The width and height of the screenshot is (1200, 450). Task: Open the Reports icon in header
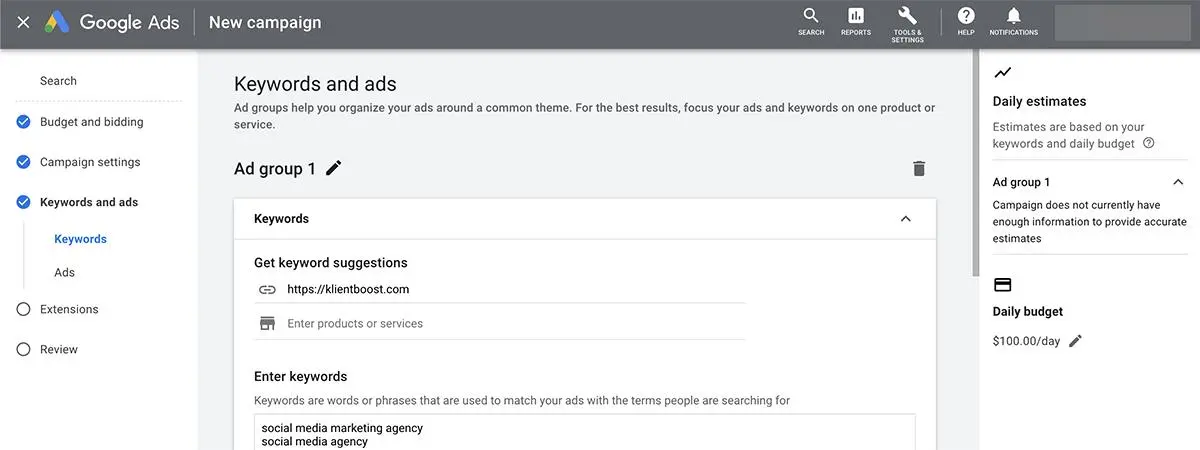tap(855, 16)
